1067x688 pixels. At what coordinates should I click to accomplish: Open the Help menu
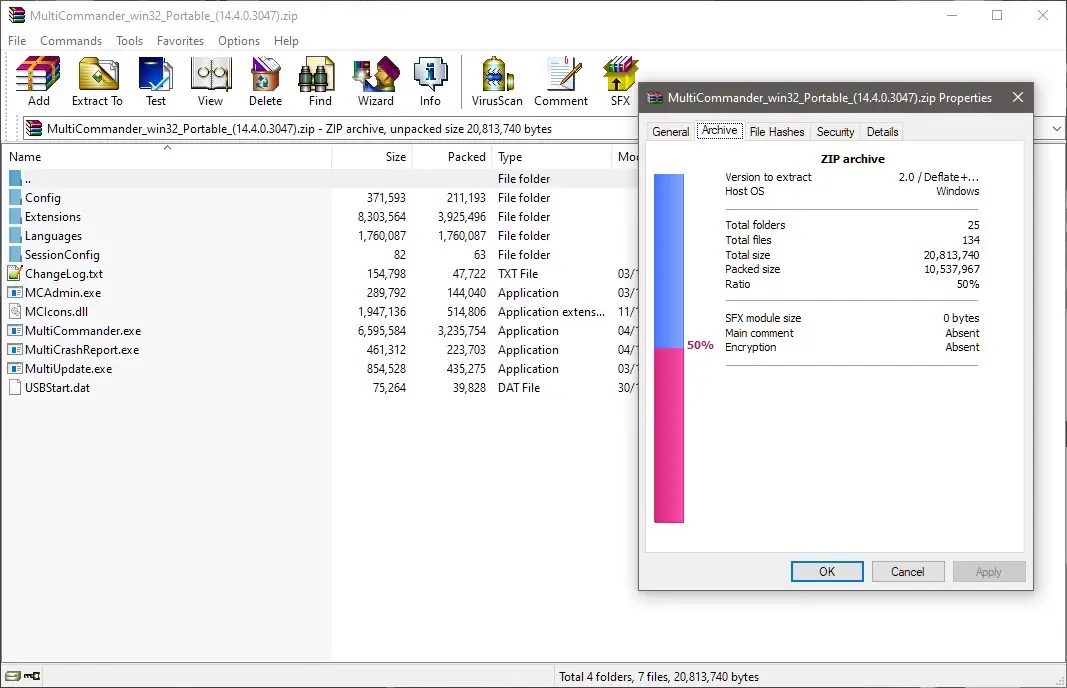pos(286,41)
